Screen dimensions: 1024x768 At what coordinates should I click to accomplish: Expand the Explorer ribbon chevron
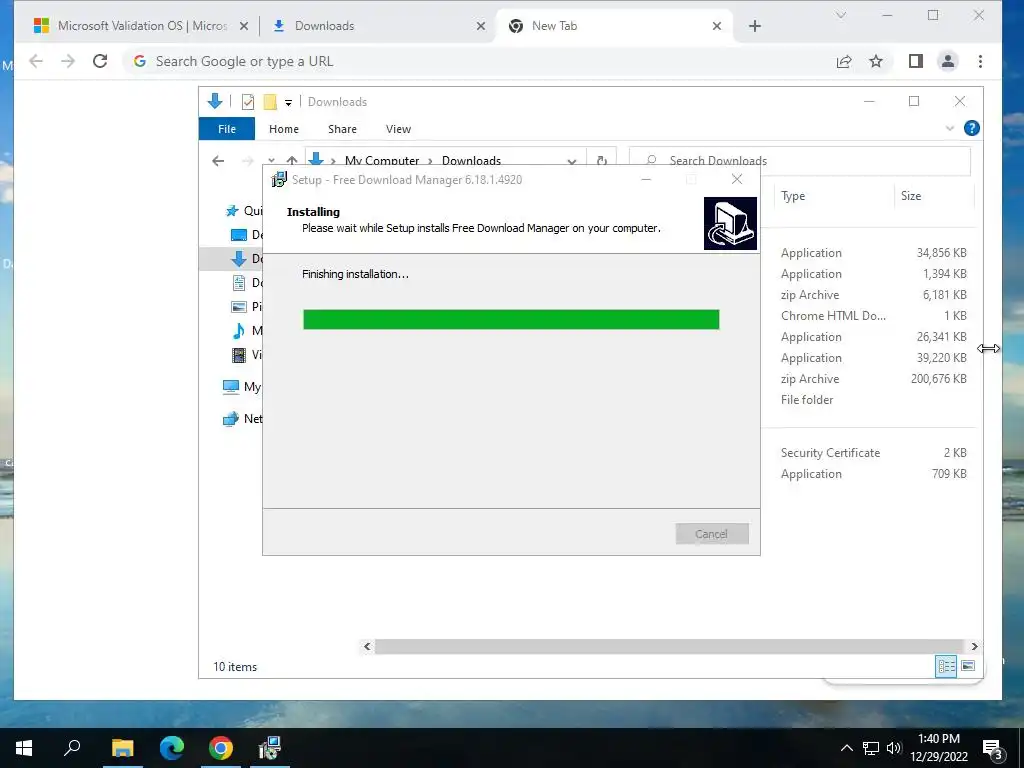[x=950, y=129]
